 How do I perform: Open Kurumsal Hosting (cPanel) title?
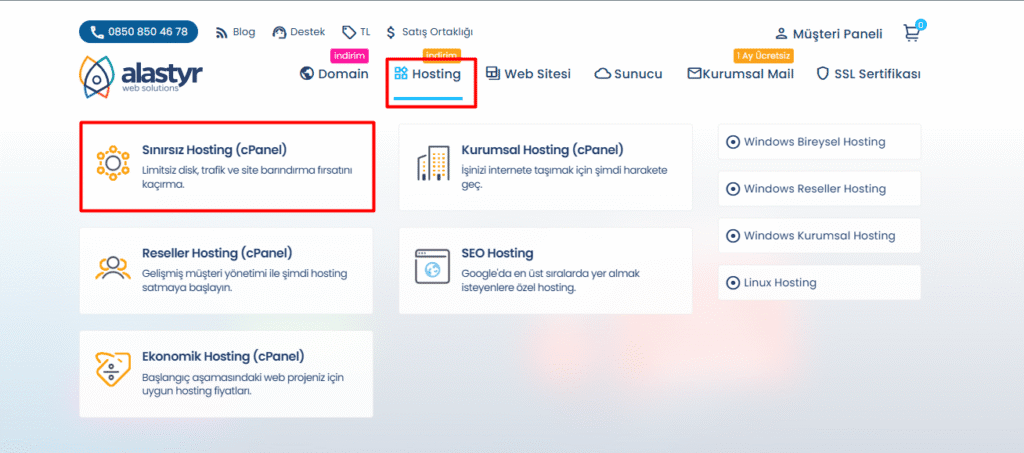(x=543, y=150)
